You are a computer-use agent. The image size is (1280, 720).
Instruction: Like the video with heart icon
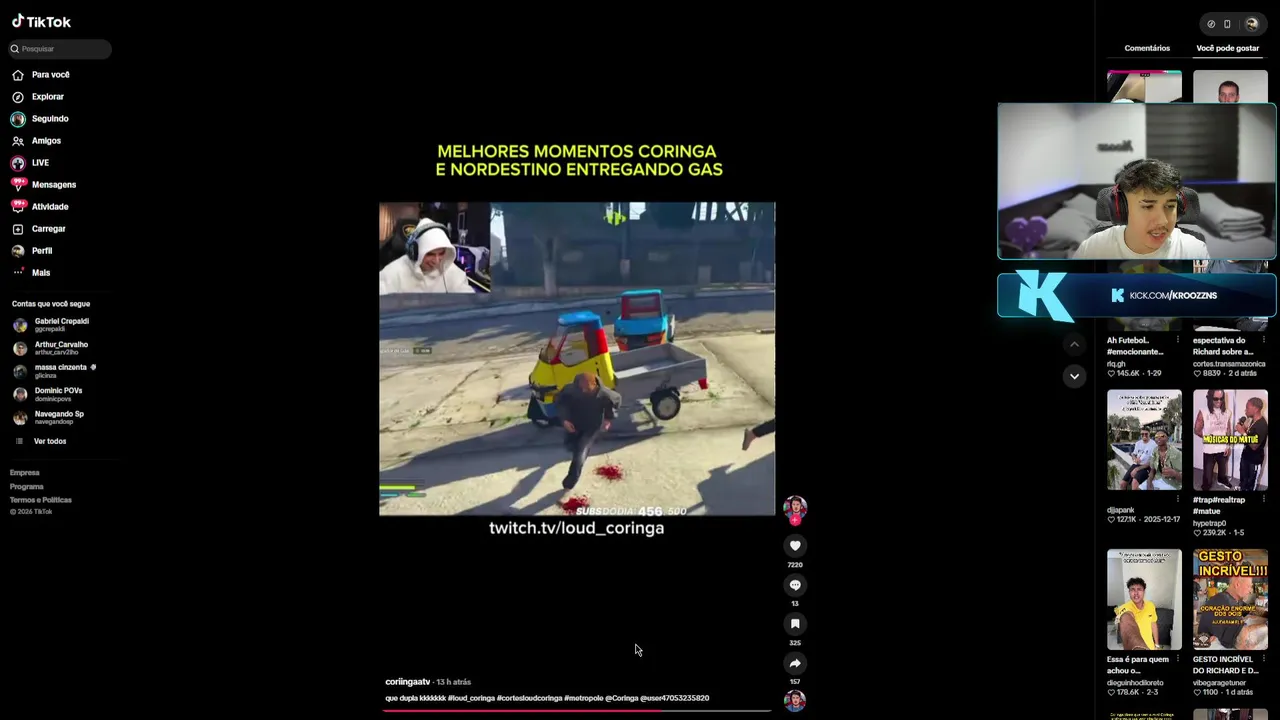(x=795, y=545)
